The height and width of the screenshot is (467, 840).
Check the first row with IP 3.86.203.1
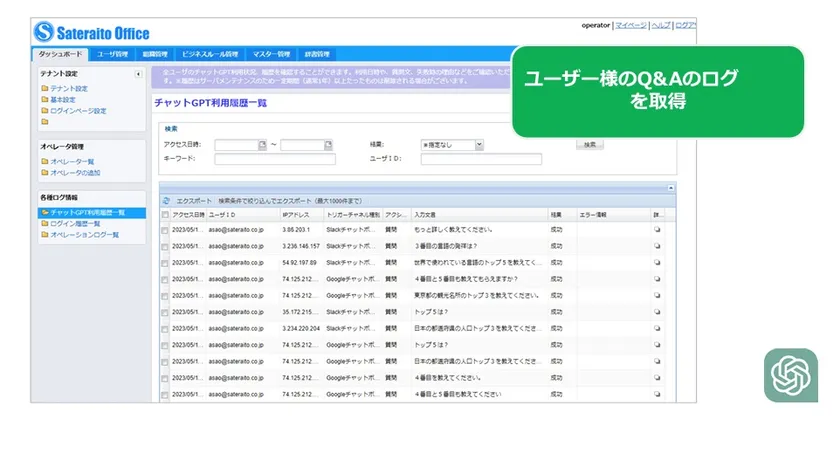[165, 230]
